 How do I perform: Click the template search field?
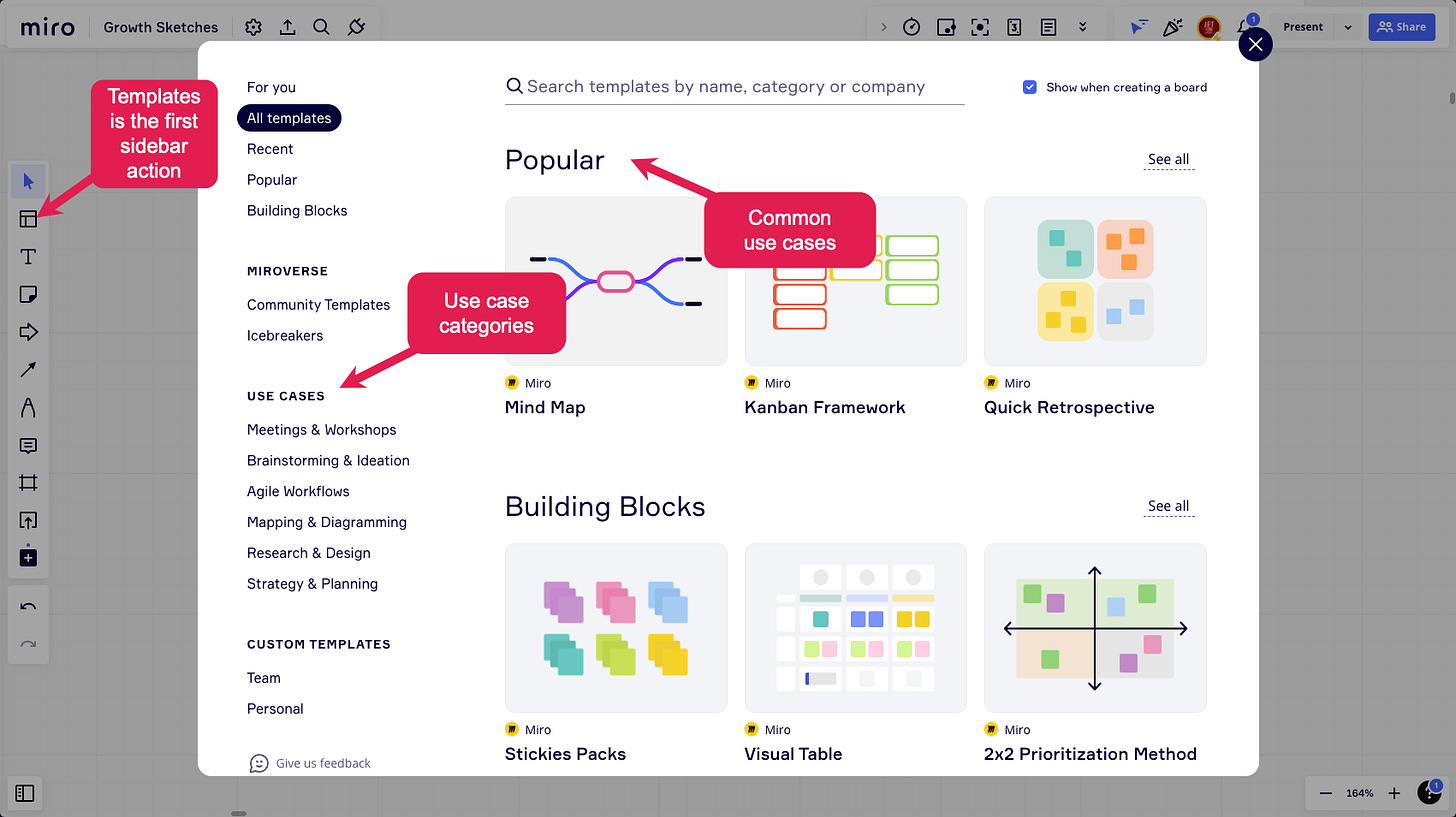[735, 87]
